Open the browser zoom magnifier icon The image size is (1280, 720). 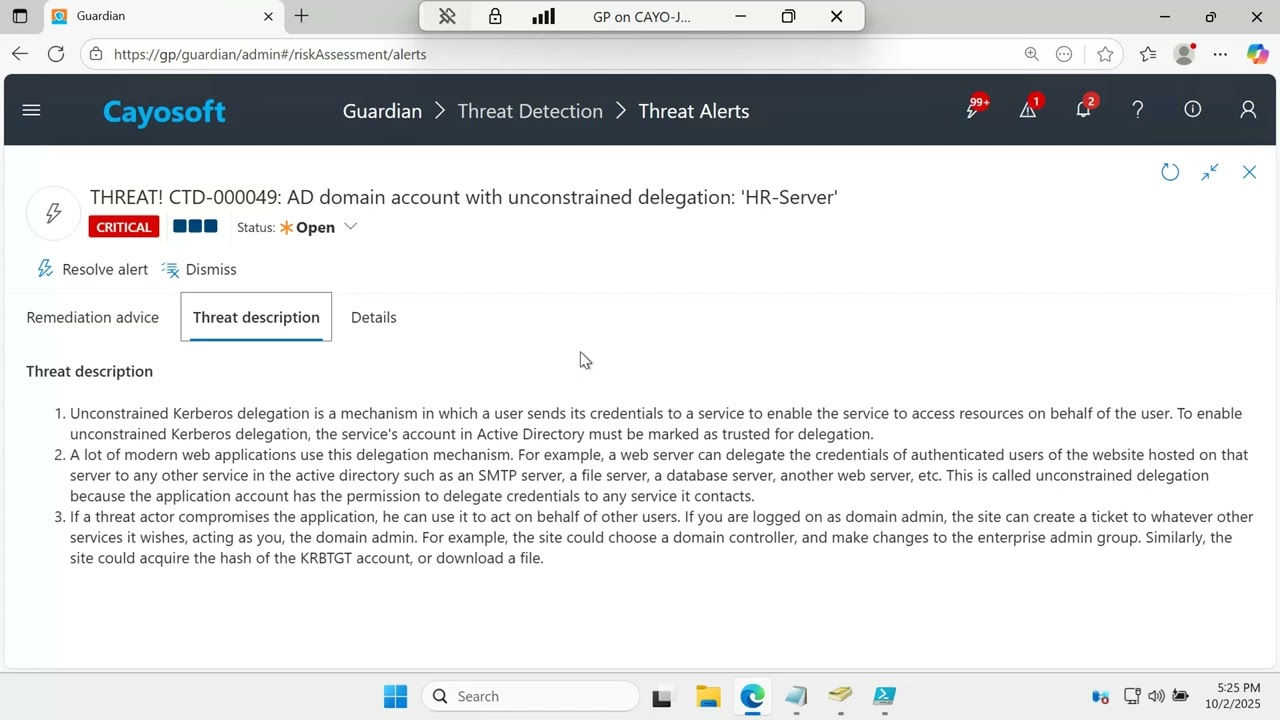(x=1031, y=54)
